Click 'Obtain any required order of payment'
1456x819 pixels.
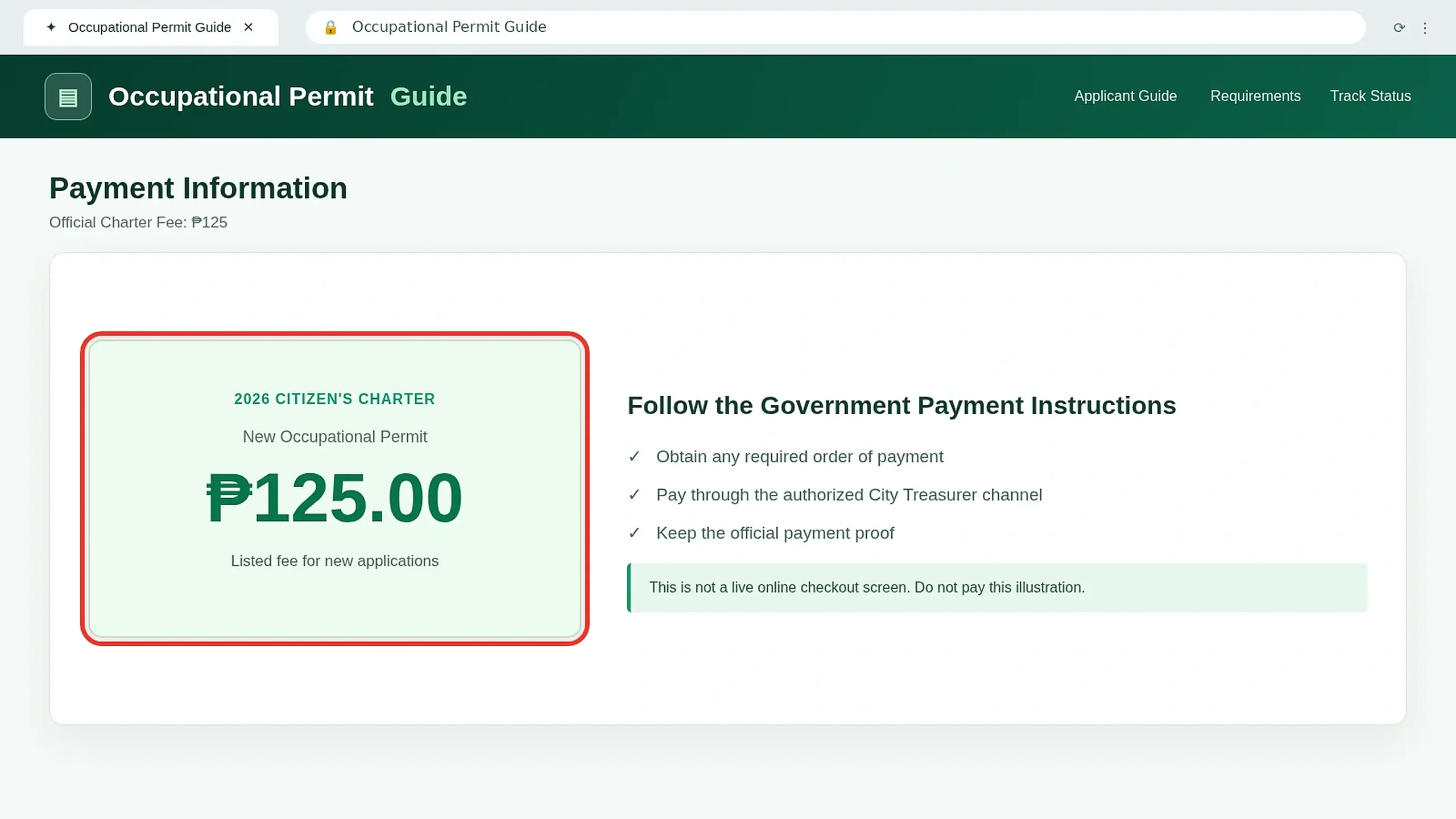(800, 457)
